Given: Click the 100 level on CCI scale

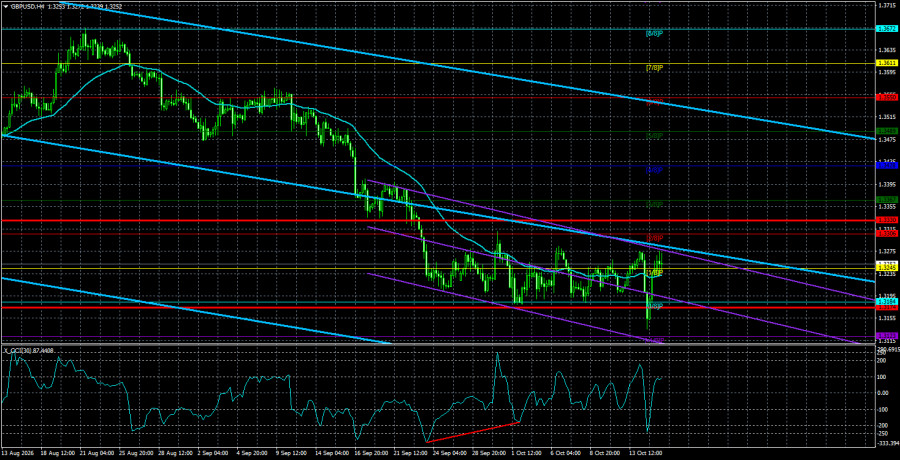Looking at the screenshot, I should [x=882, y=377].
